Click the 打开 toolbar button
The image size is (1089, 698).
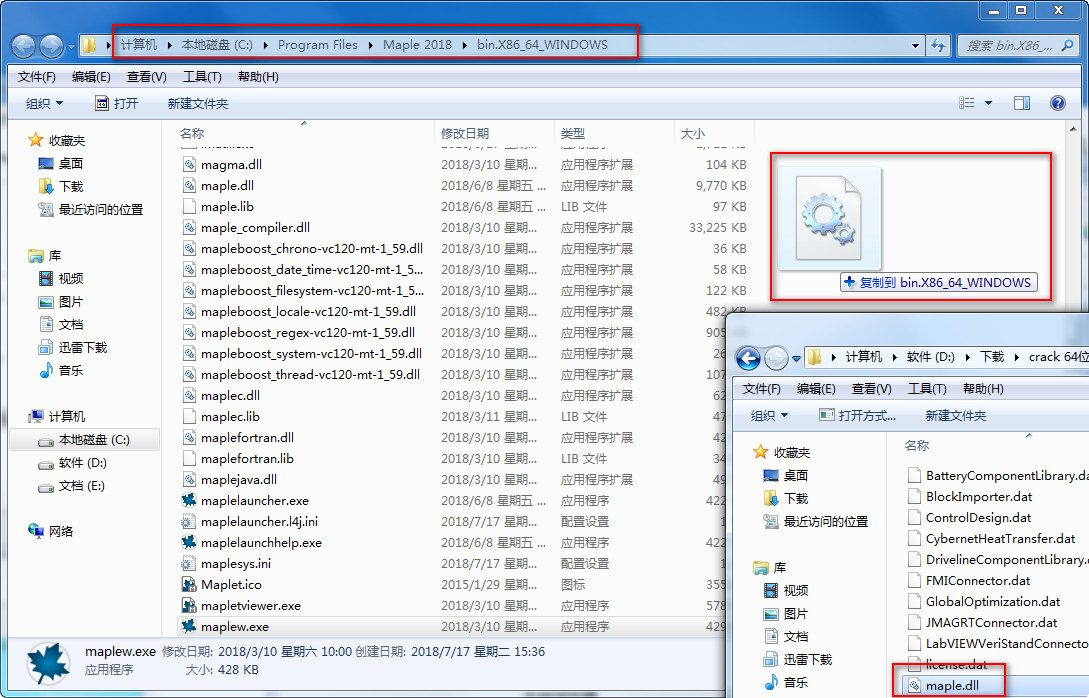pyautogui.click(x=117, y=103)
